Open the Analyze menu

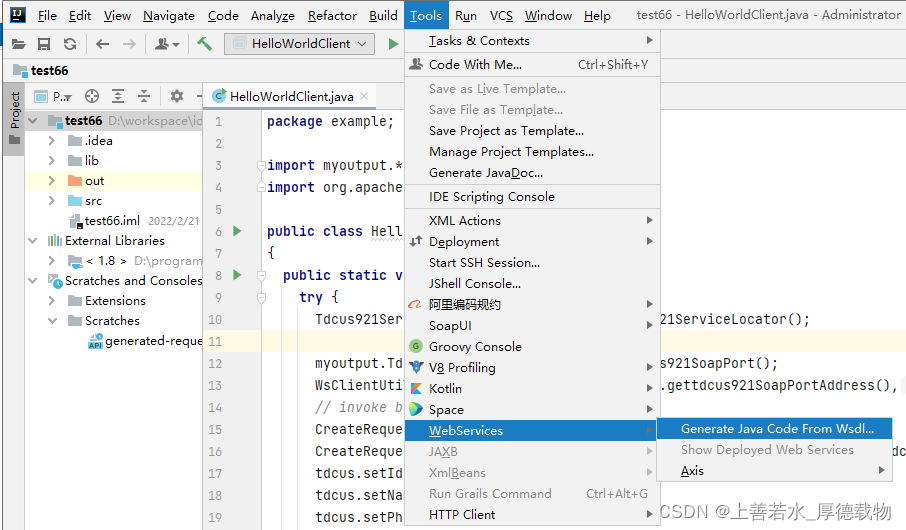273,16
